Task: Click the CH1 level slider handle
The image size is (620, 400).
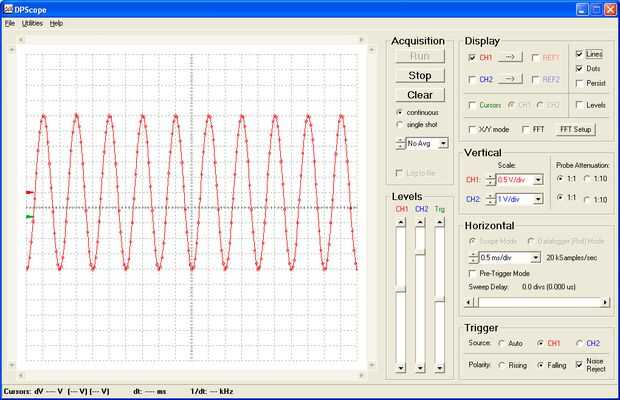Action: (401, 289)
